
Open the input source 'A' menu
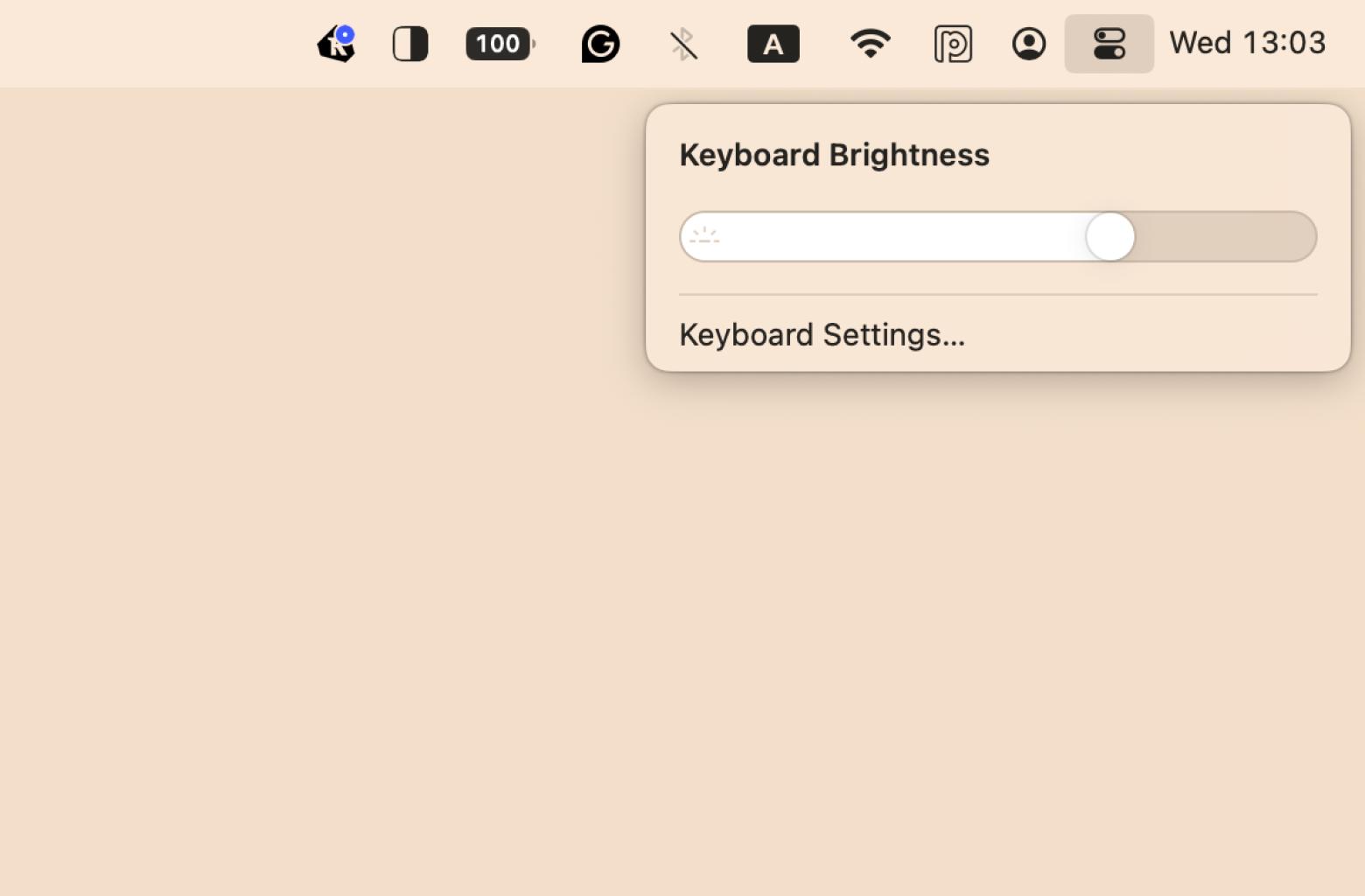coord(773,44)
